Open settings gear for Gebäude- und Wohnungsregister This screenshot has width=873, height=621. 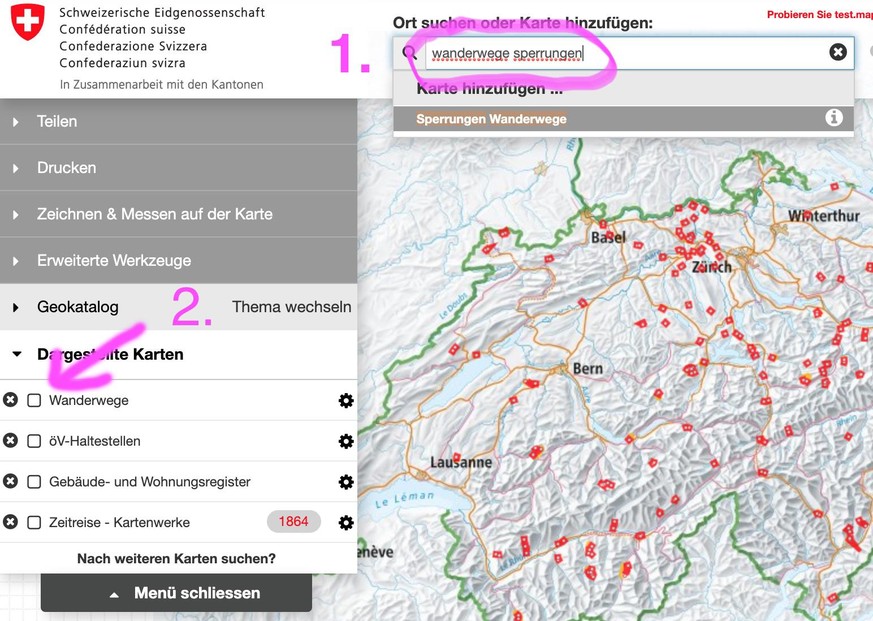pos(346,482)
